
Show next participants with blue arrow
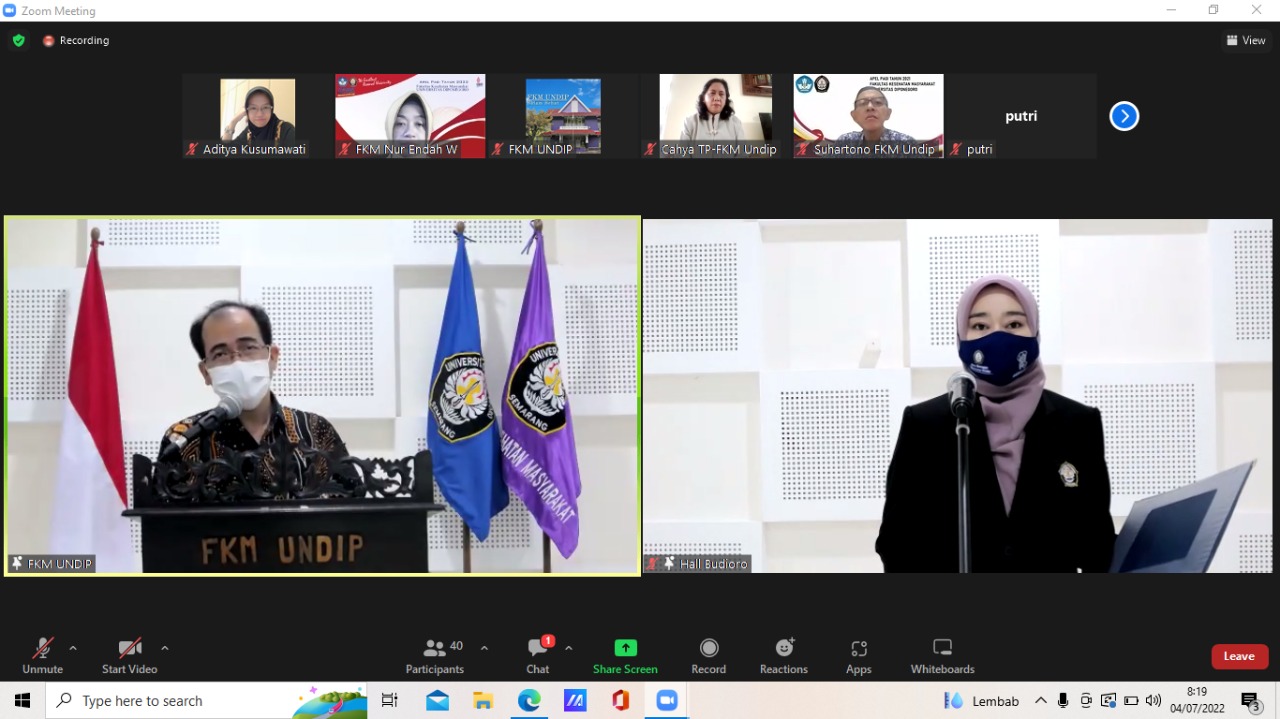pyautogui.click(x=1124, y=117)
